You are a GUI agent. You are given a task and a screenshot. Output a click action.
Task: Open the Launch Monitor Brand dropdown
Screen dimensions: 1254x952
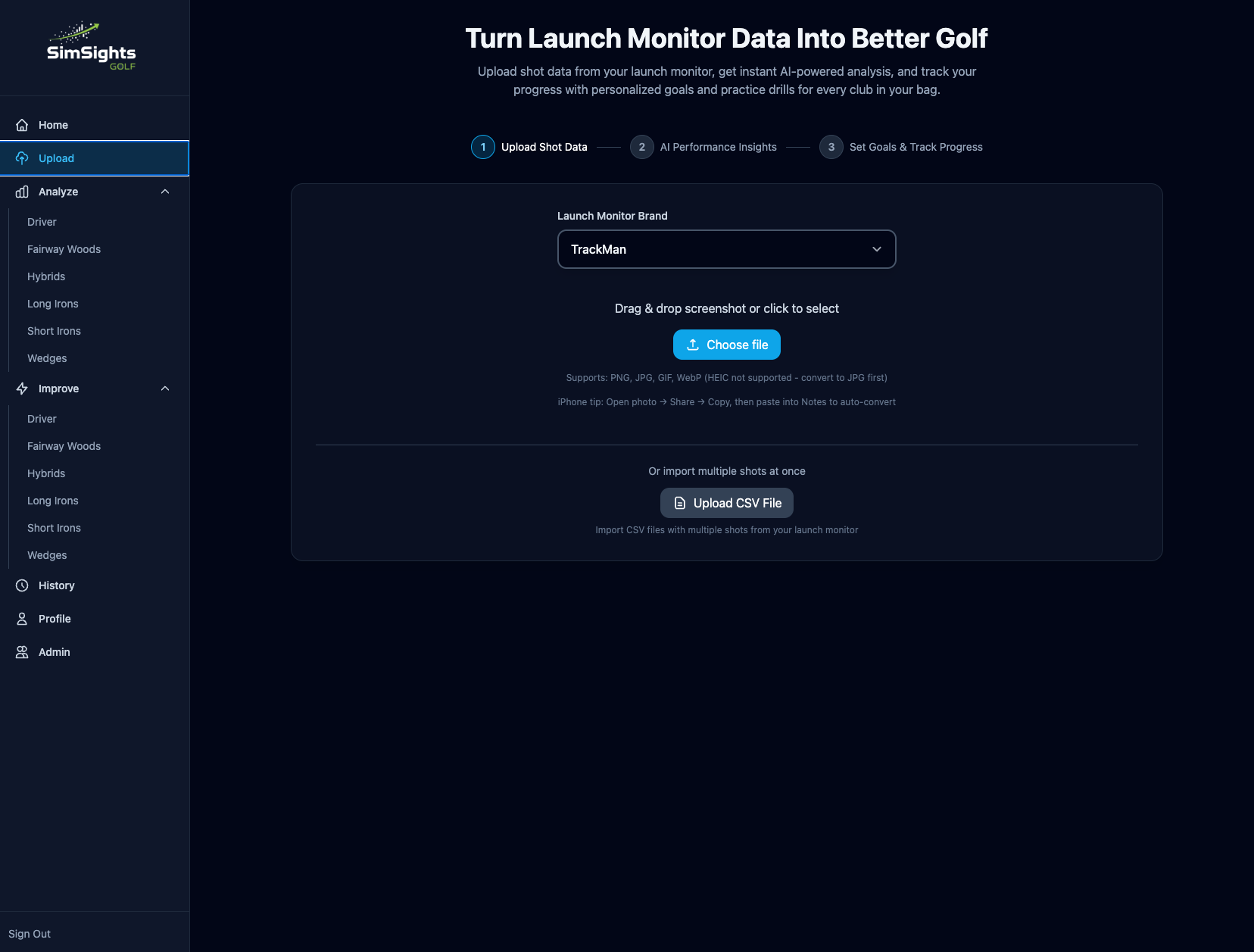click(725, 248)
